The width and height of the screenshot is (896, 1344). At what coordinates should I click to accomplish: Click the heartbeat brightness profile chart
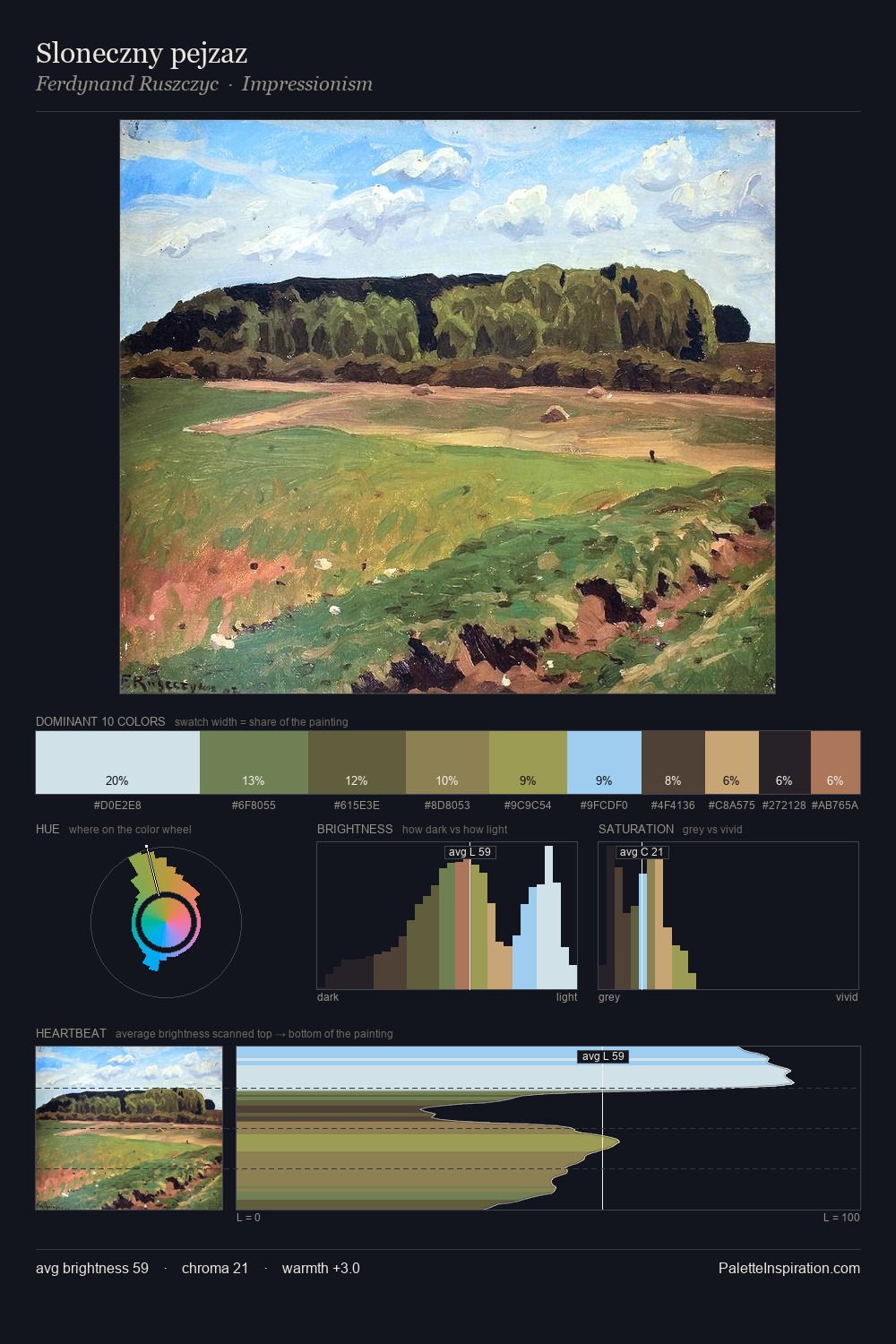point(548,1128)
